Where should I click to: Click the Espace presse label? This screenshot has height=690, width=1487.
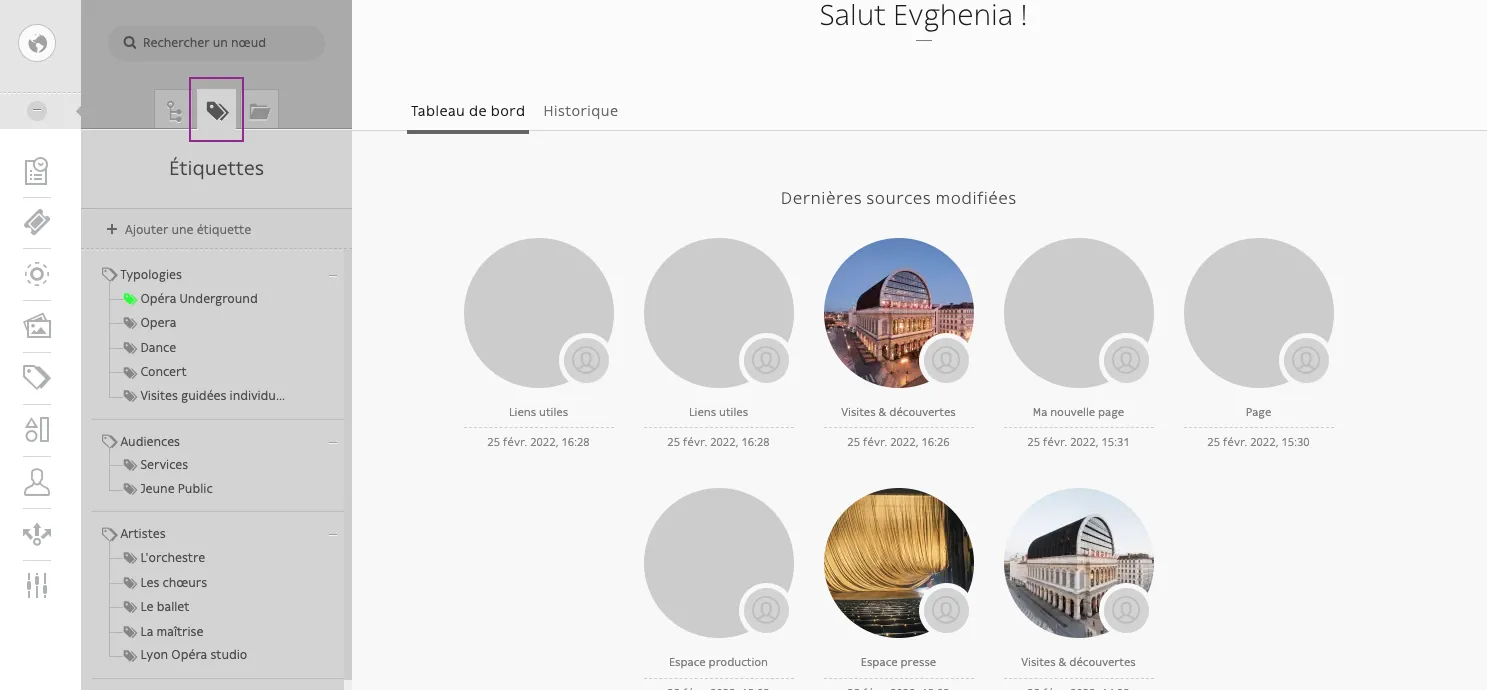(898, 662)
